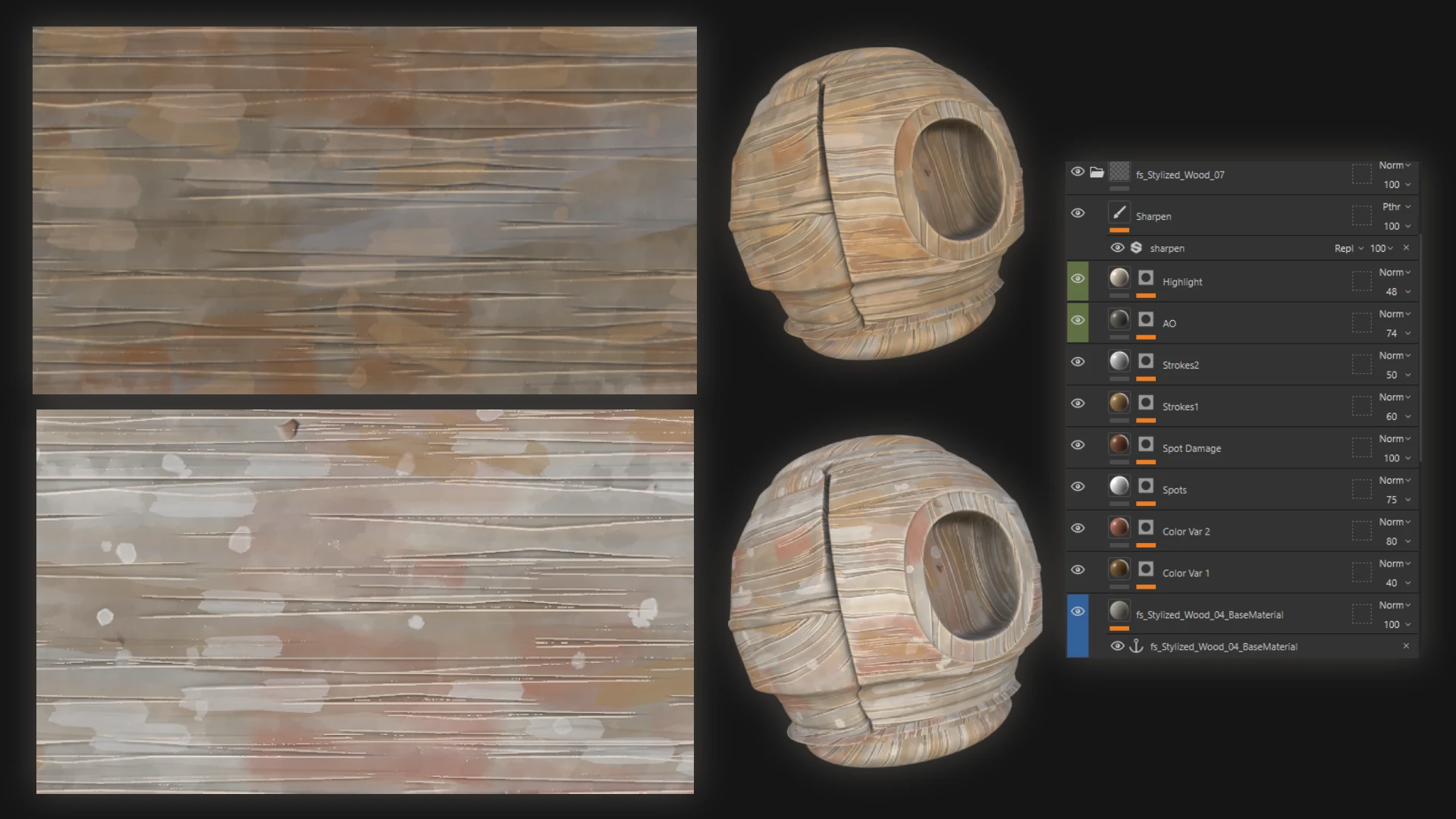Hide the Spots layer
Image resolution: width=1456 pixels, height=819 pixels.
(x=1078, y=487)
